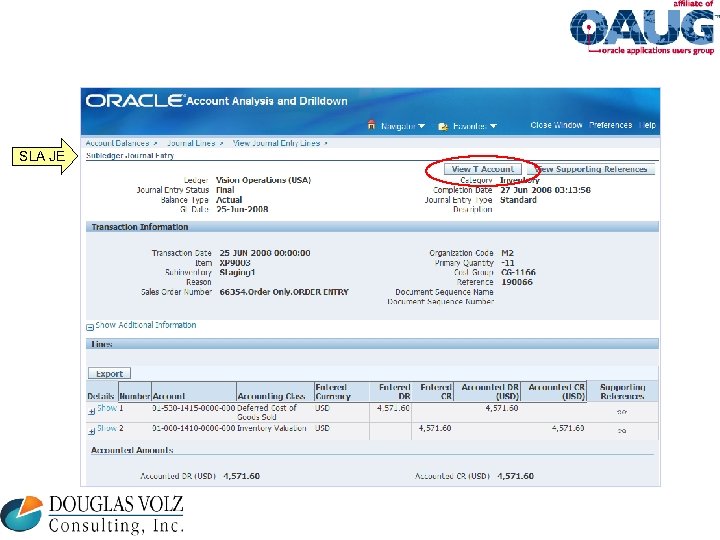Image resolution: width=720 pixels, height=540 pixels.
Task: Expand details plus icon for line 1
Action: click(x=91, y=412)
